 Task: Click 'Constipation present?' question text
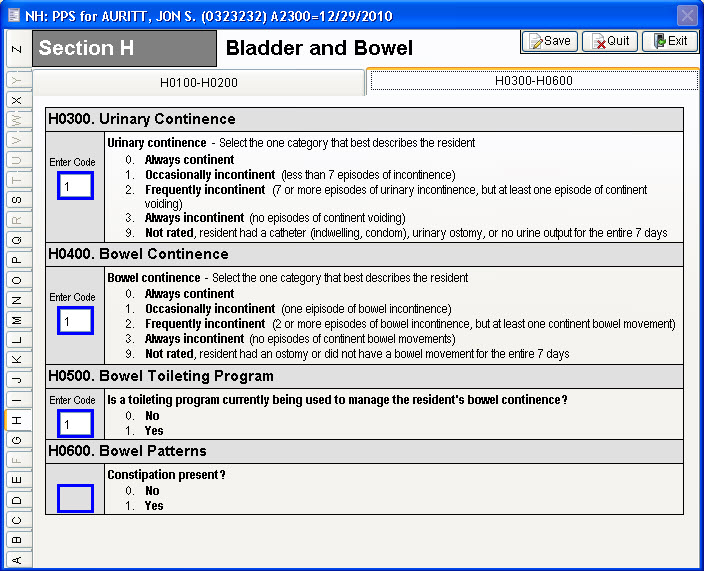tap(166, 475)
